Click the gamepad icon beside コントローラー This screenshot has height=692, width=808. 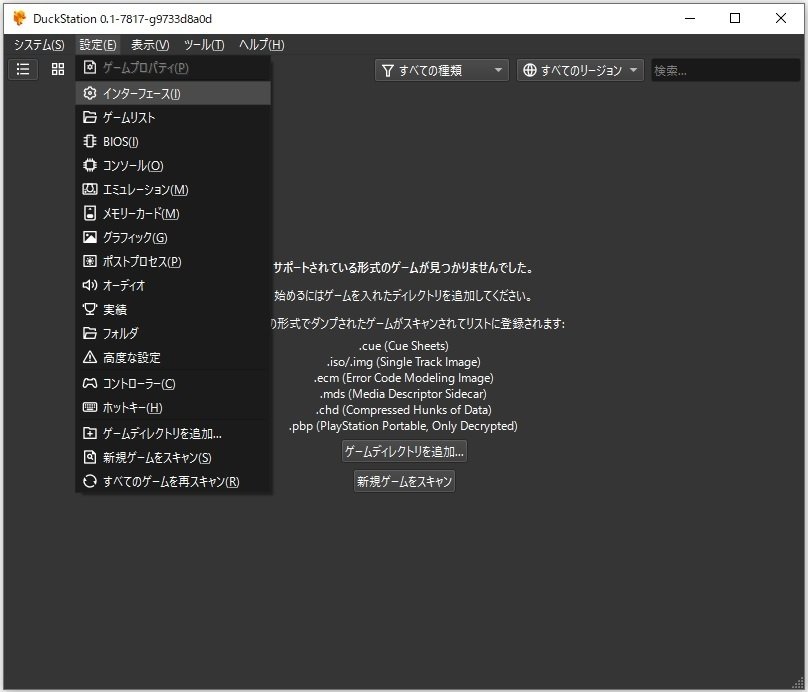click(90, 383)
